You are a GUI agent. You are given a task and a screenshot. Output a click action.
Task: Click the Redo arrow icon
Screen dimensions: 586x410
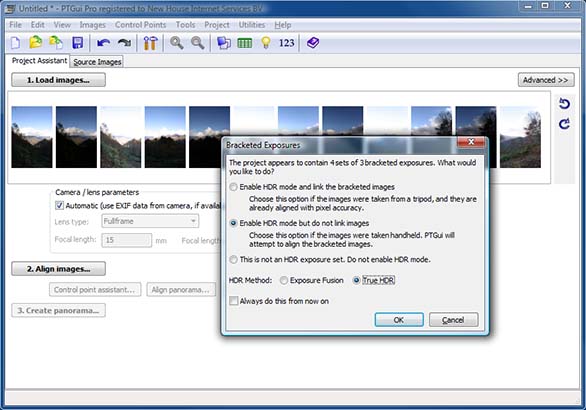pyautogui.click(x=124, y=43)
